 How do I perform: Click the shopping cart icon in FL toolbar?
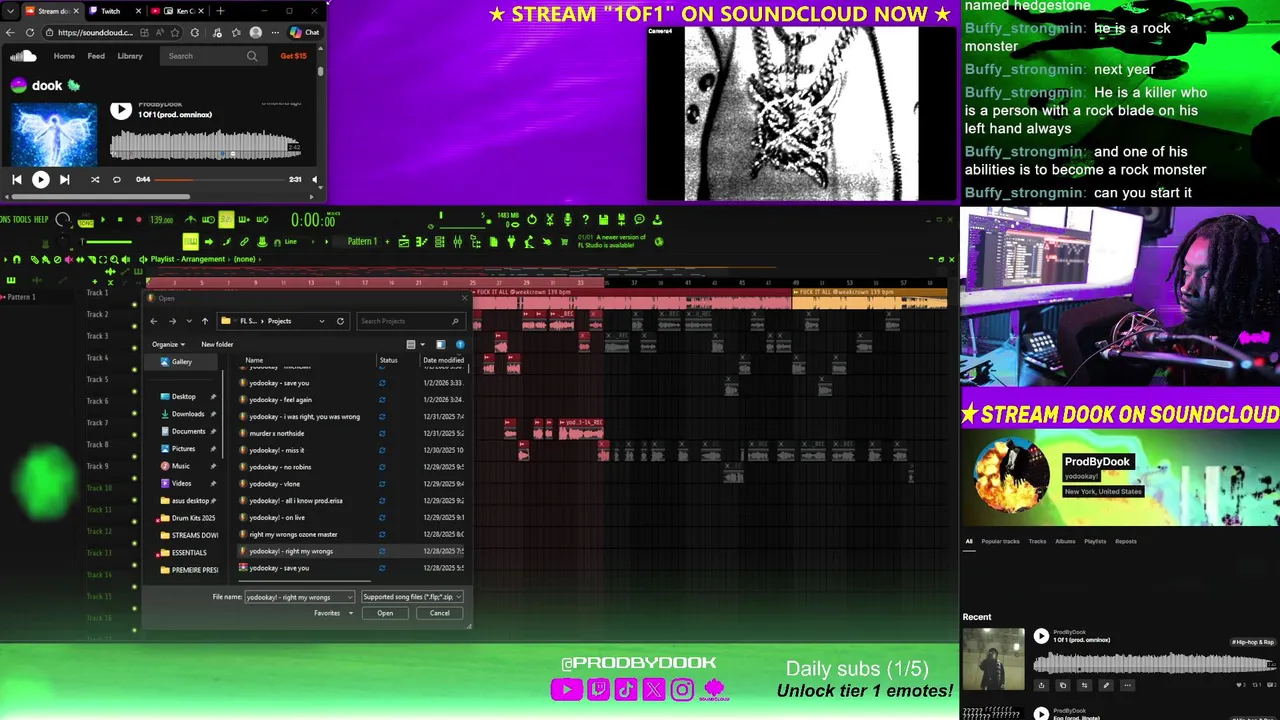tap(564, 241)
